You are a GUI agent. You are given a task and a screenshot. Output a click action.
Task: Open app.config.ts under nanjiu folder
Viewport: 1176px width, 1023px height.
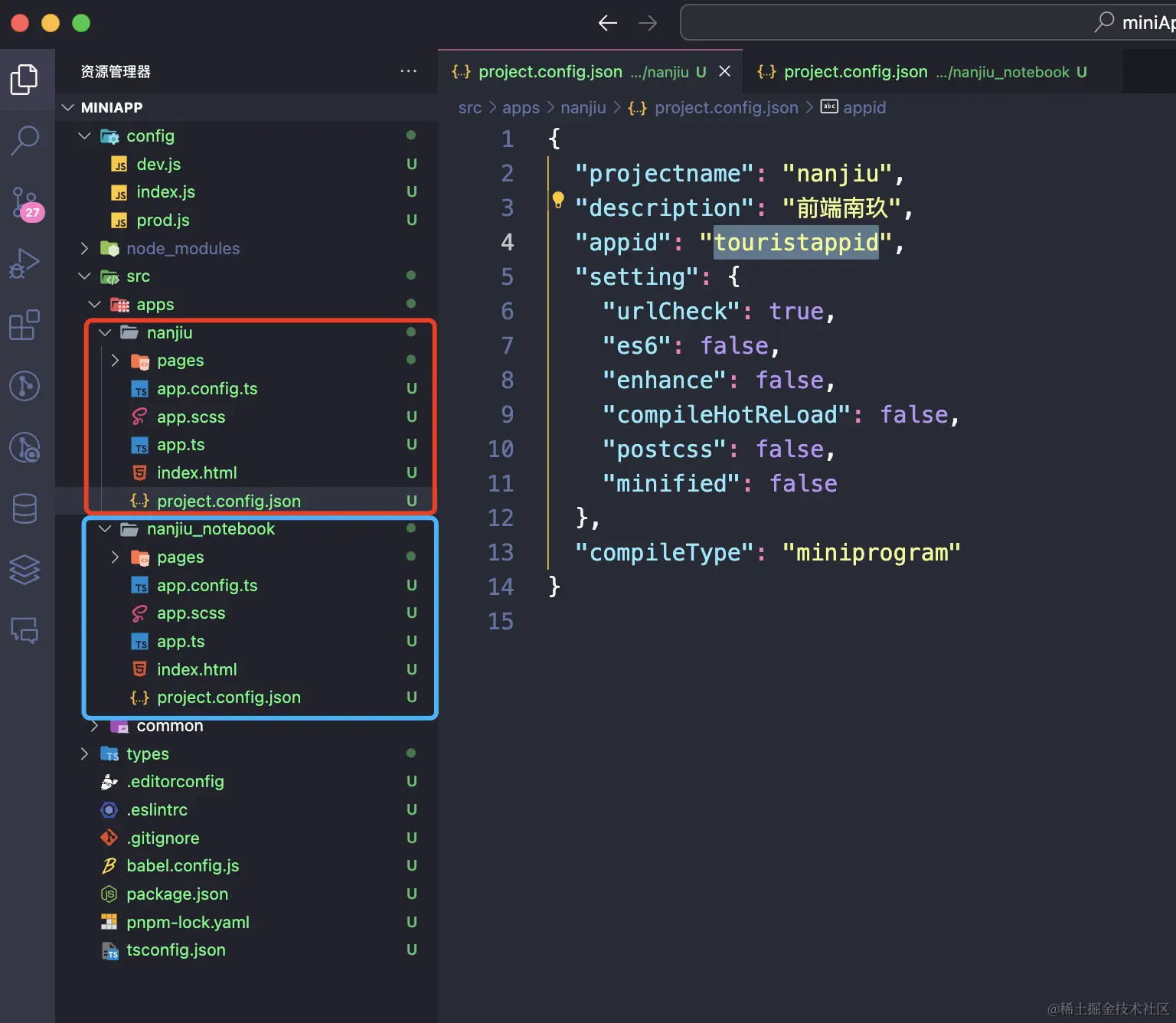point(207,389)
